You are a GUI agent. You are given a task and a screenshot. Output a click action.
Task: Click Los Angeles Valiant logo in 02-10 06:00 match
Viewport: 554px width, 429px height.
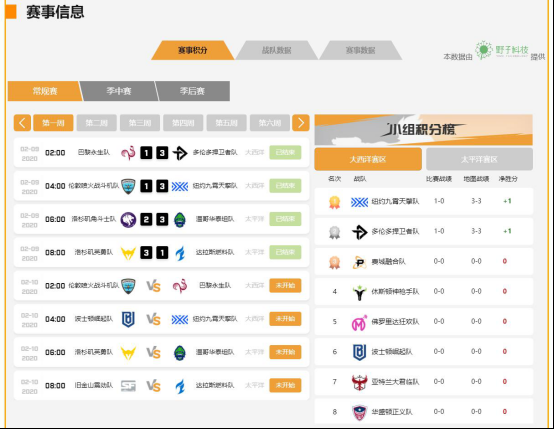[x=128, y=353]
